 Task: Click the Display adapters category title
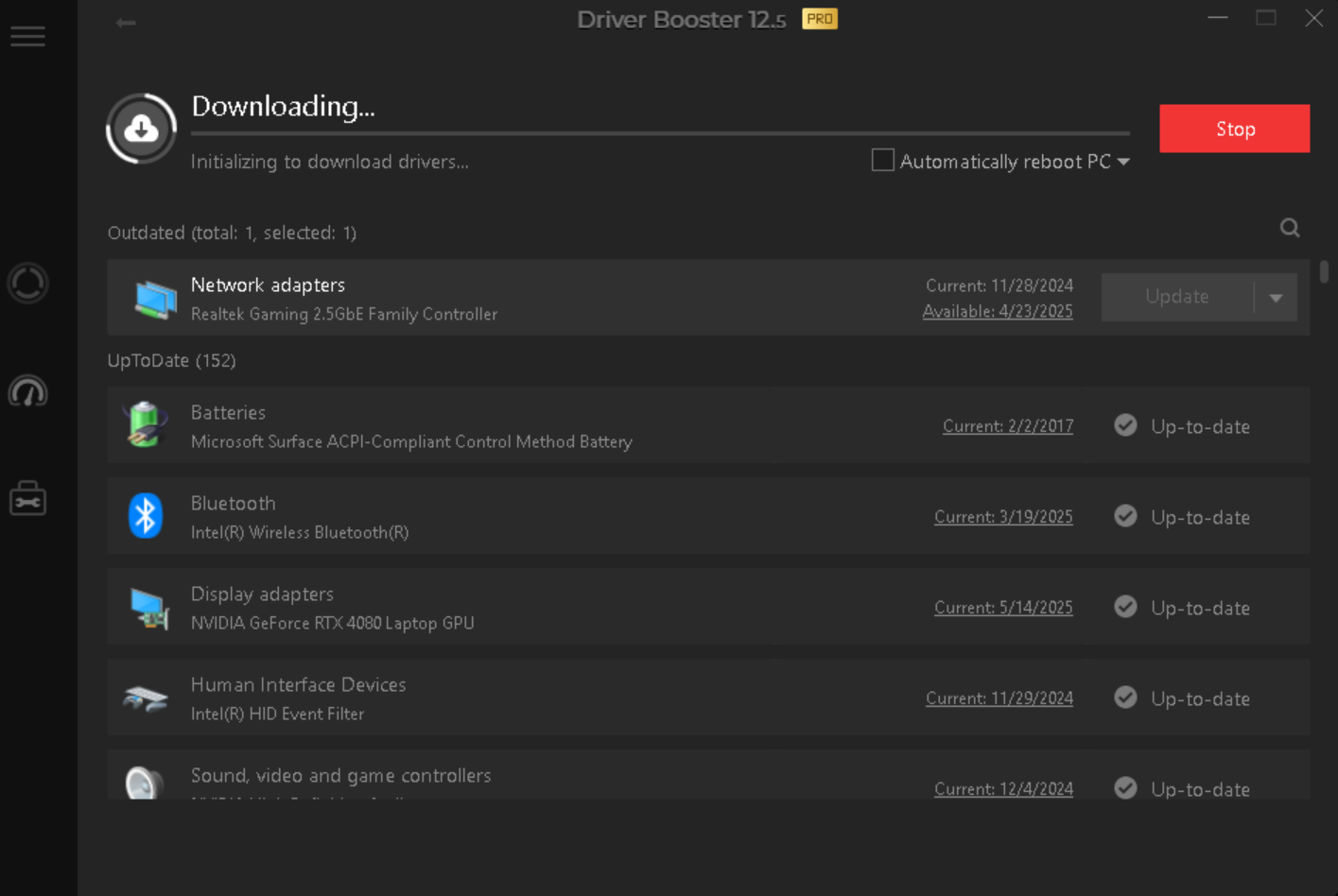tap(262, 594)
